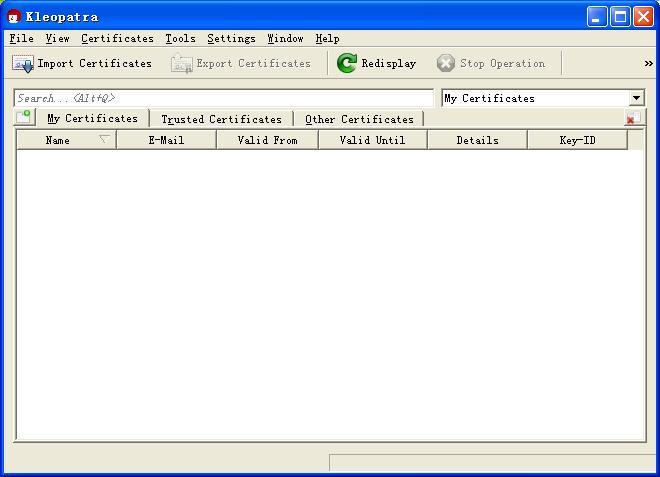
Task: Switch to the Other Certificates tab
Action: click(x=359, y=119)
